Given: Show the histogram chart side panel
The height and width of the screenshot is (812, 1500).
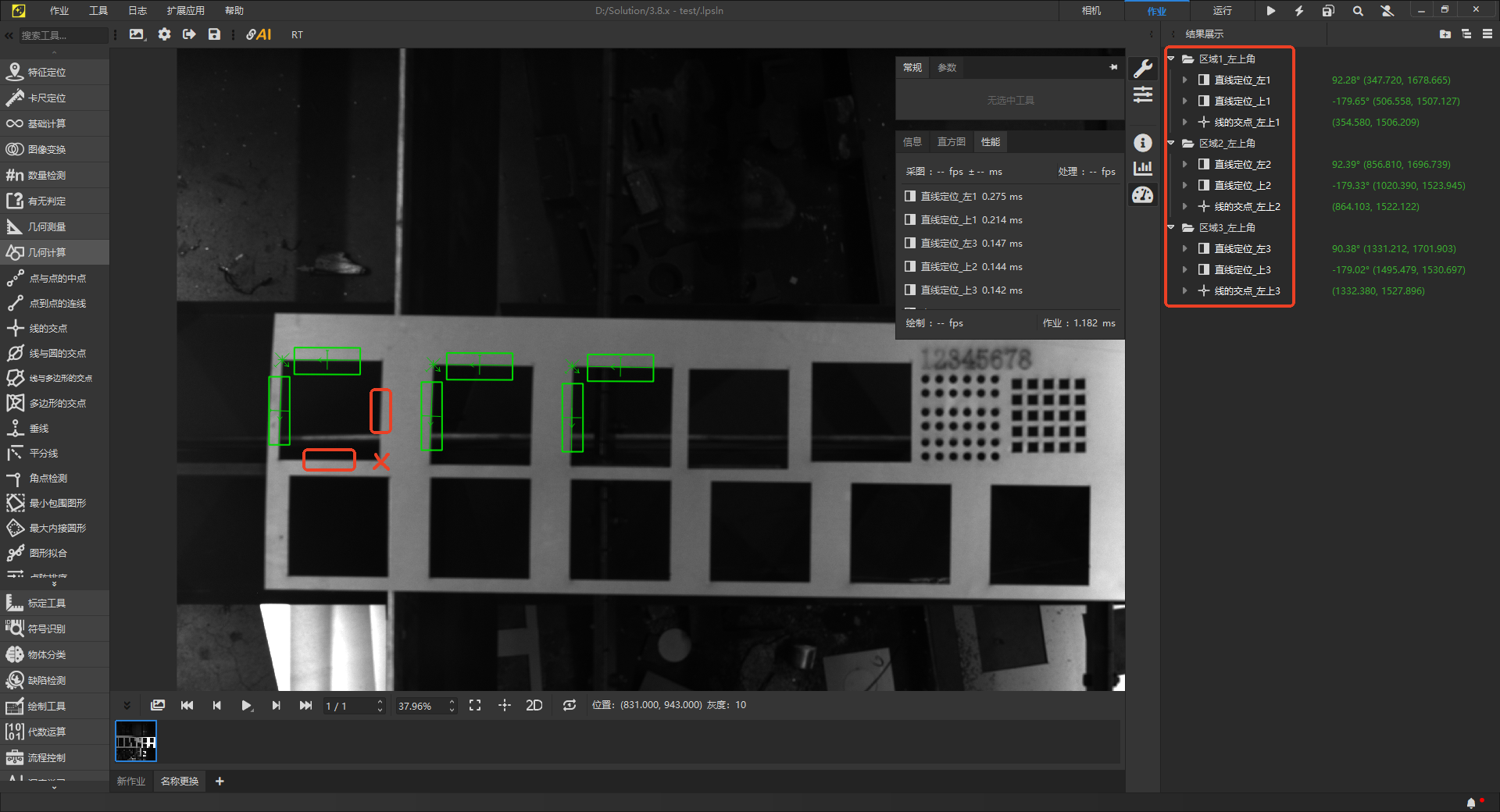Looking at the screenshot, I should pyautogui.click(x=1143, y=168).
